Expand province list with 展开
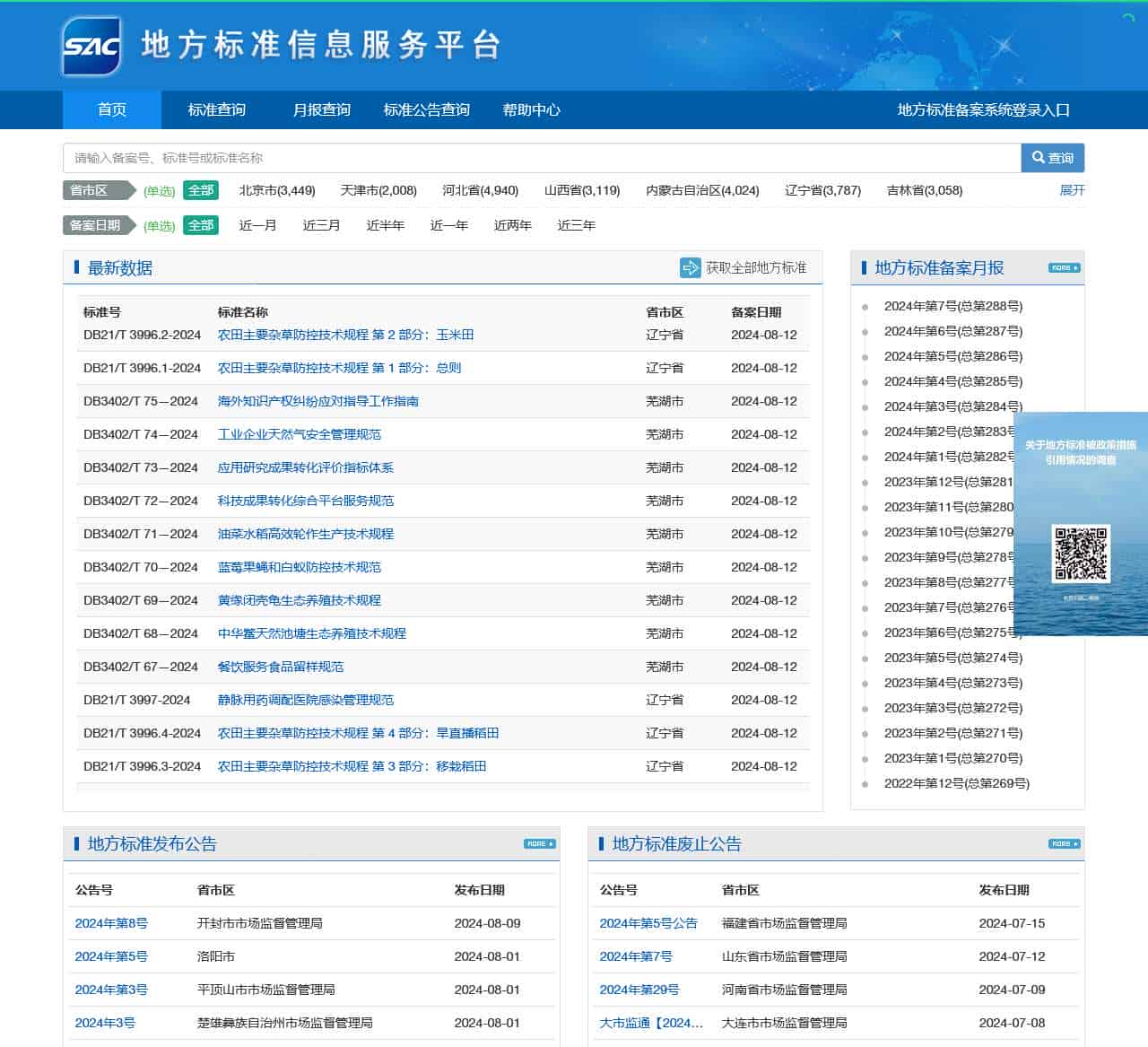This screenshot has width=1148, height=1047. pyautogui.click(x=1072, y=190)
